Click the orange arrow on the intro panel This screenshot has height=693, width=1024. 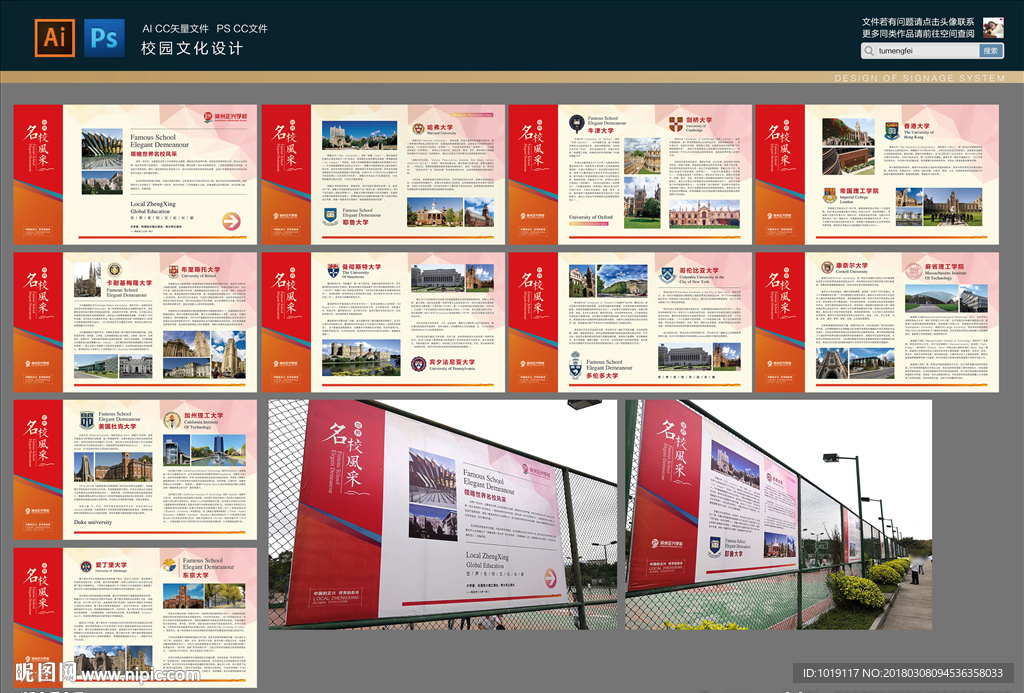pyautogui.click(x=231, y=221)
